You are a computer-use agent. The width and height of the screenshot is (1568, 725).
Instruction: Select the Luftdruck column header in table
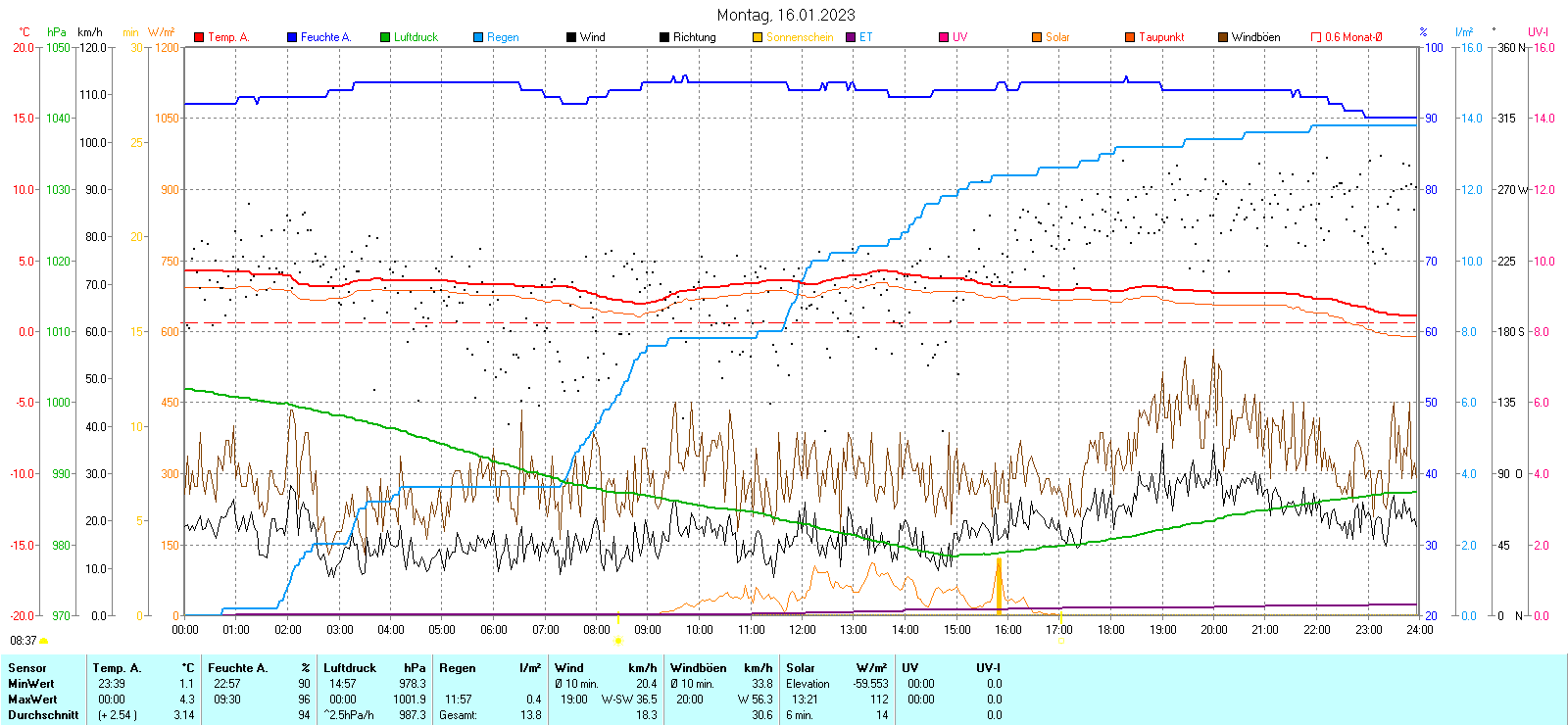point(350,668)
